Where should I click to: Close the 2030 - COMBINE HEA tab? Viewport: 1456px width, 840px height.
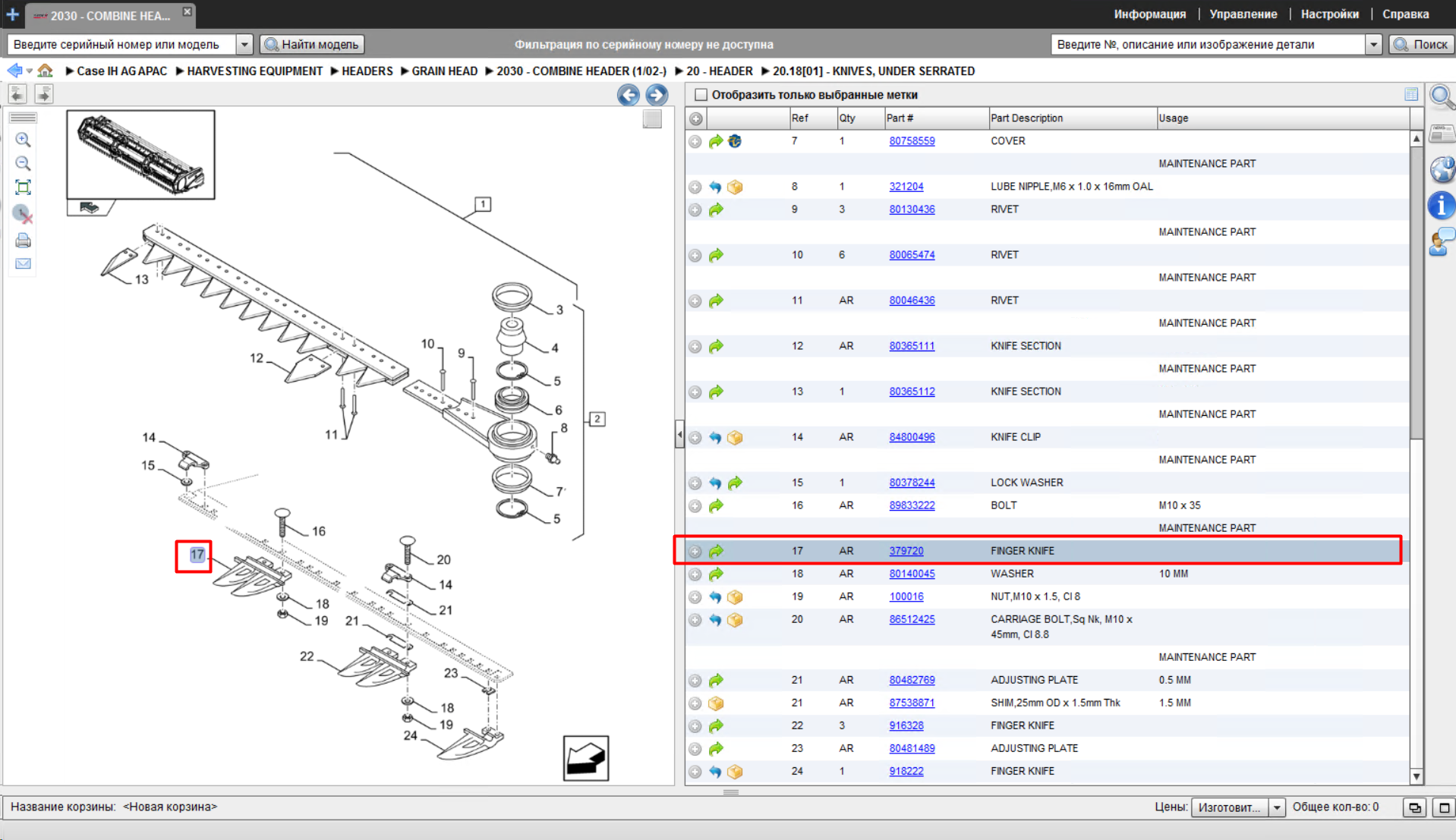point(188,11)
